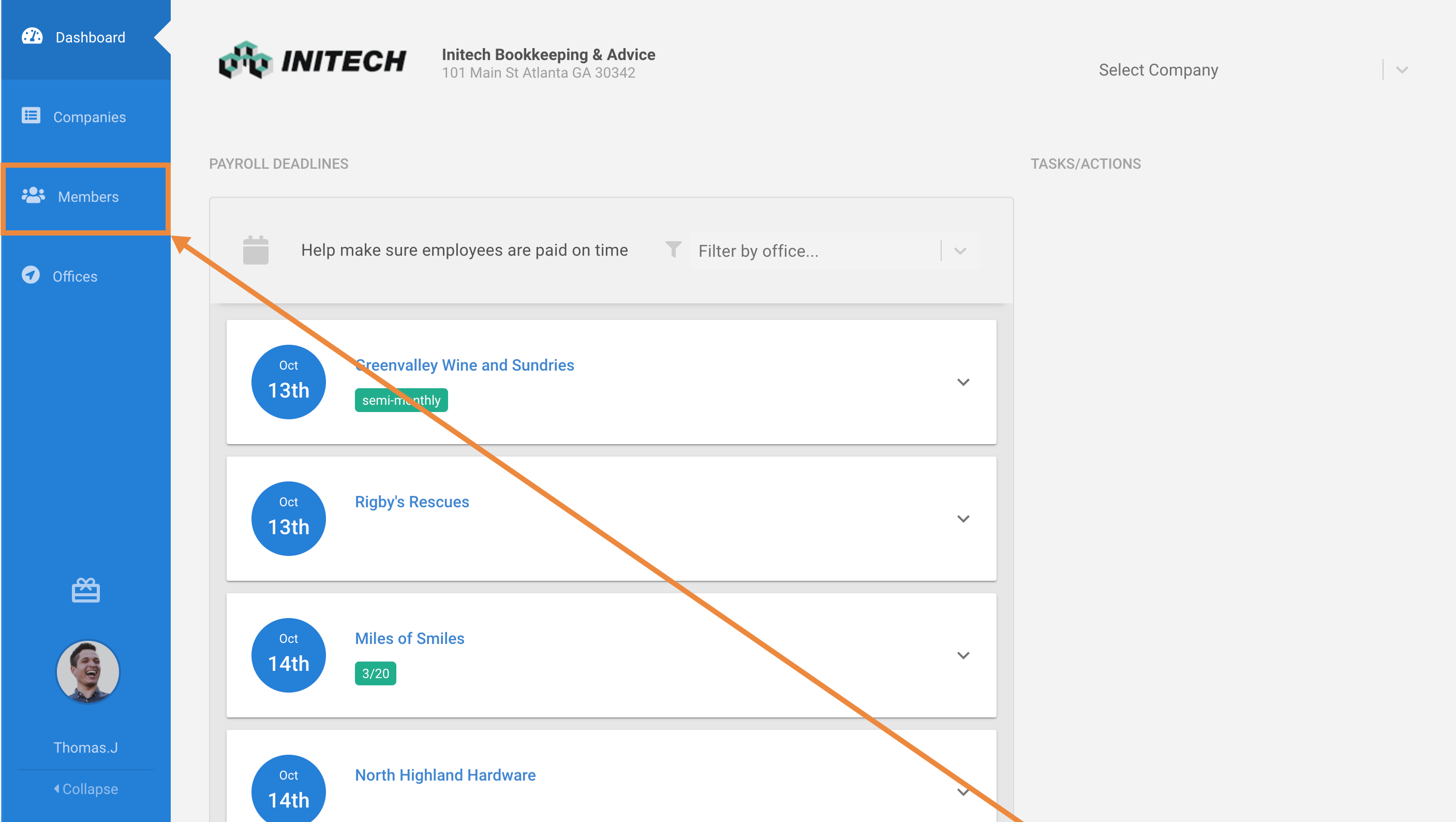Expand the Rigby's Rescues payroll row

click(x=963, y=519)
